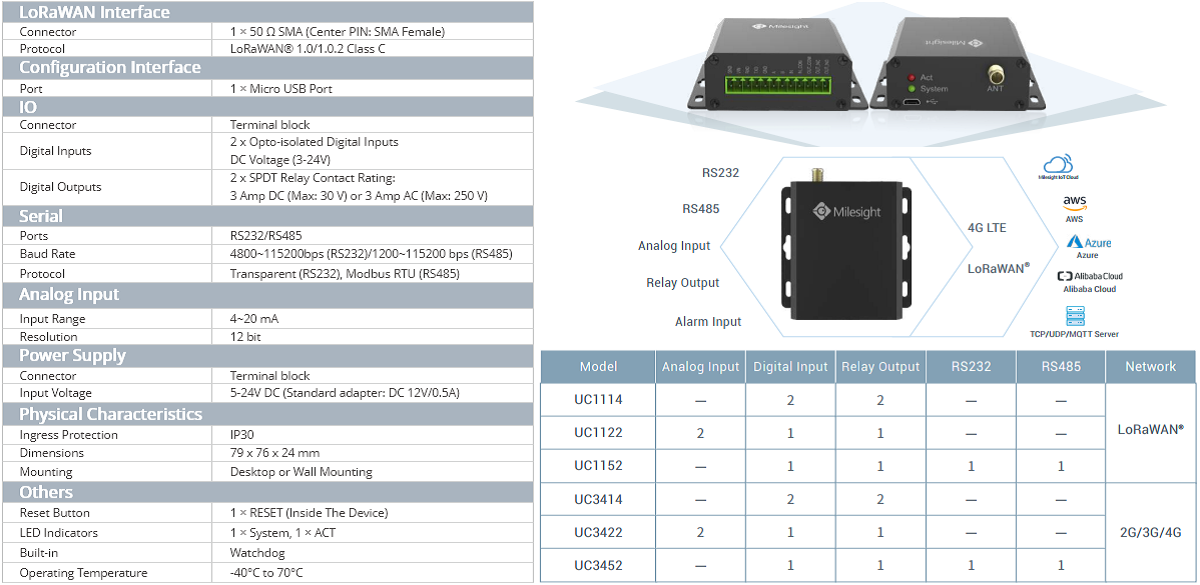Click the TCP/UDP/MQTT Server icon
This screenshot has width=1200, height=585.
point(1075,316)
